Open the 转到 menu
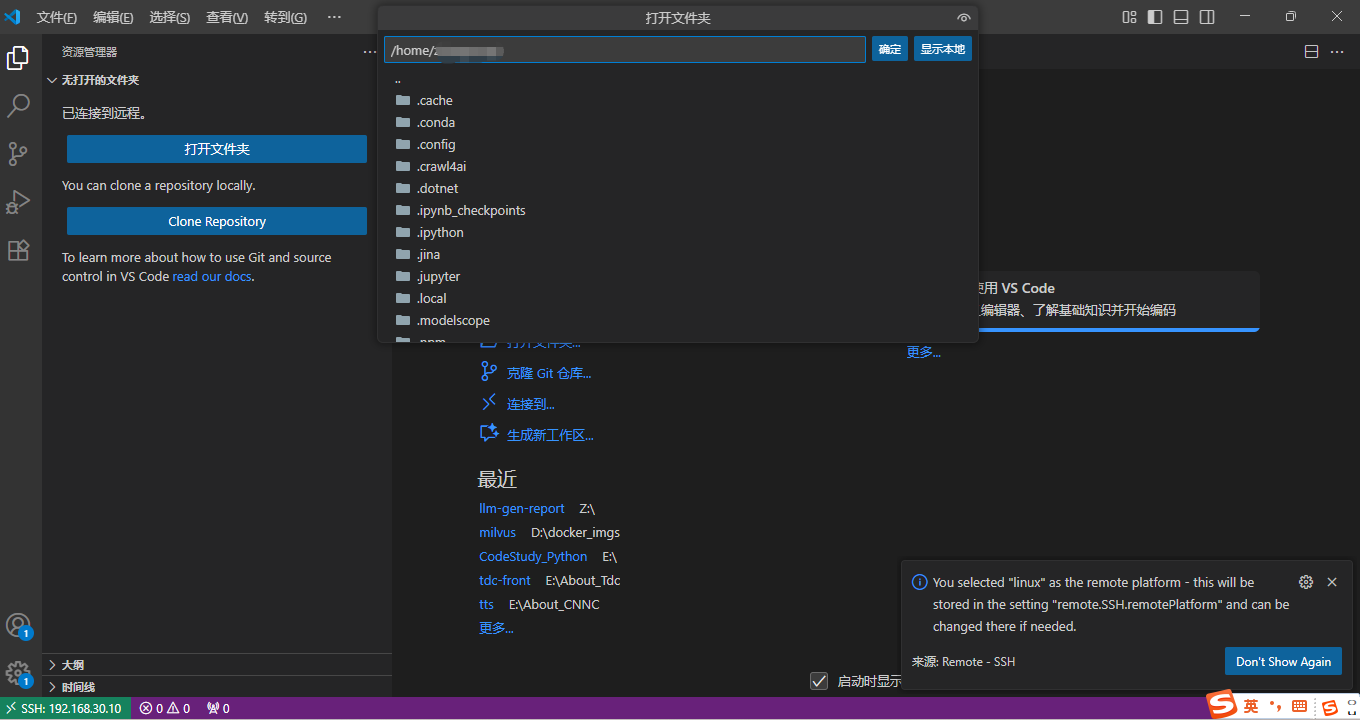The height and width of the screenshot is (720, 1360). coord(286,17)
